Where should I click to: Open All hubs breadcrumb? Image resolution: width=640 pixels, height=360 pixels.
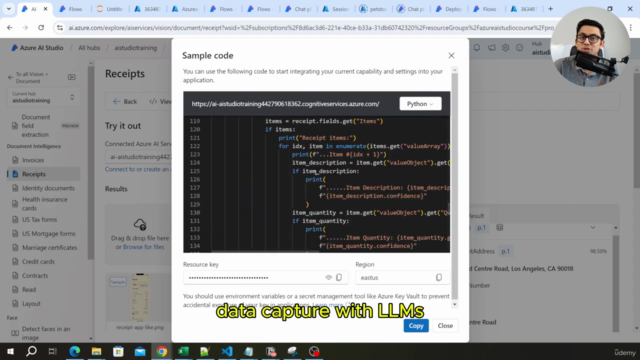pos(89,48)
